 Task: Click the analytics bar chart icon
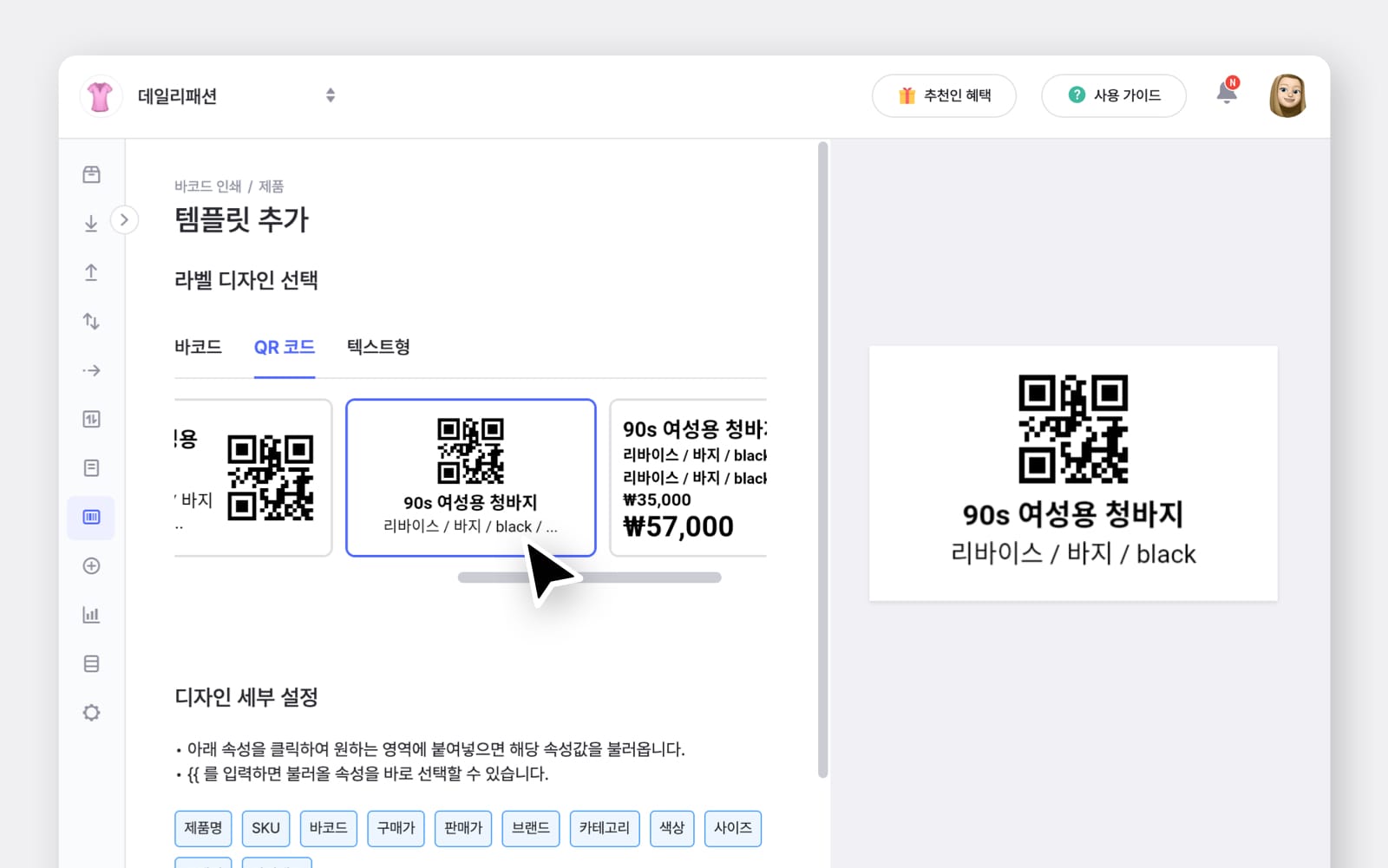click(x=91, y=615)
